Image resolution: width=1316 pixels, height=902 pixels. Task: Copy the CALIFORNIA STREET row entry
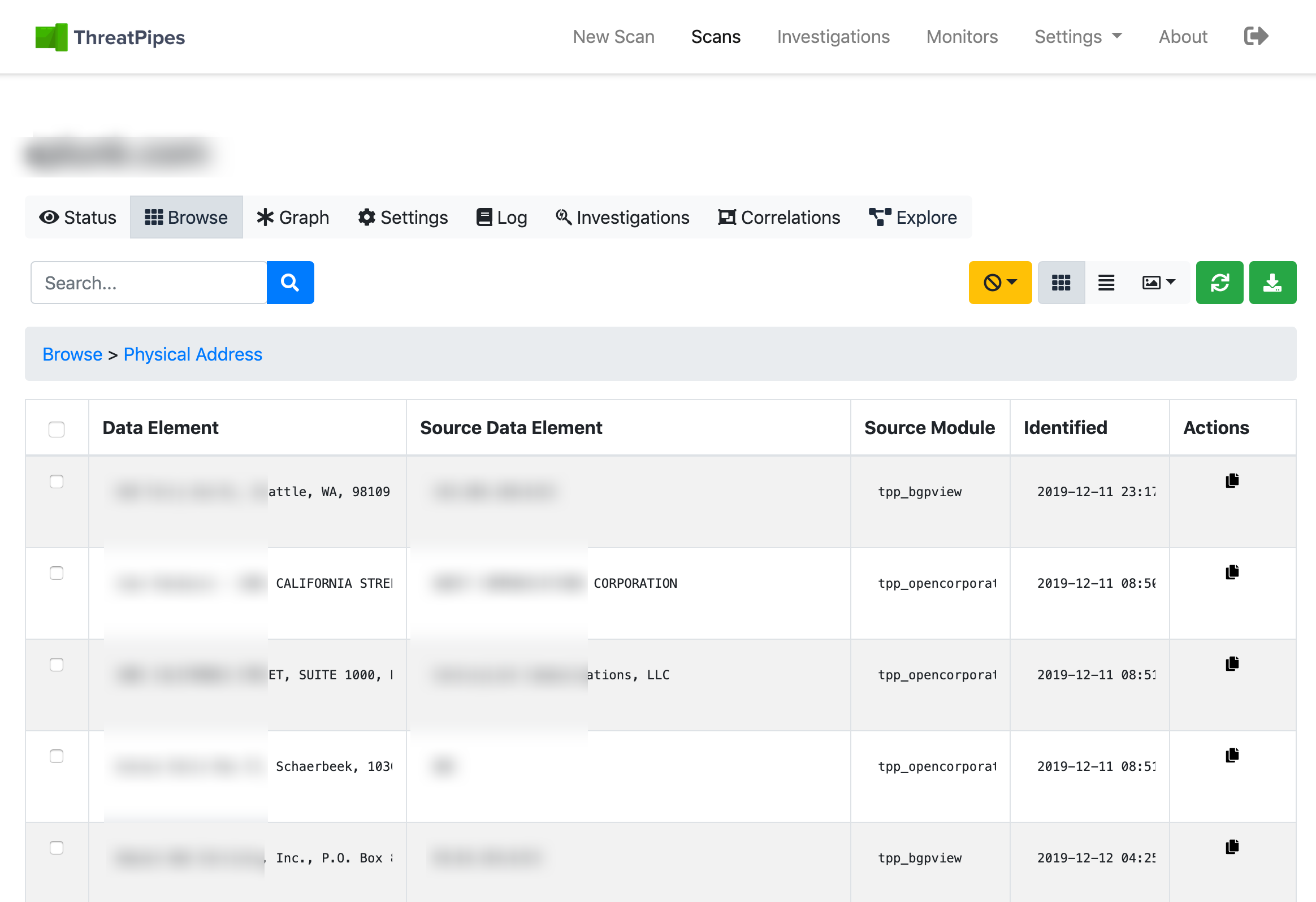tap(1232, 573)
